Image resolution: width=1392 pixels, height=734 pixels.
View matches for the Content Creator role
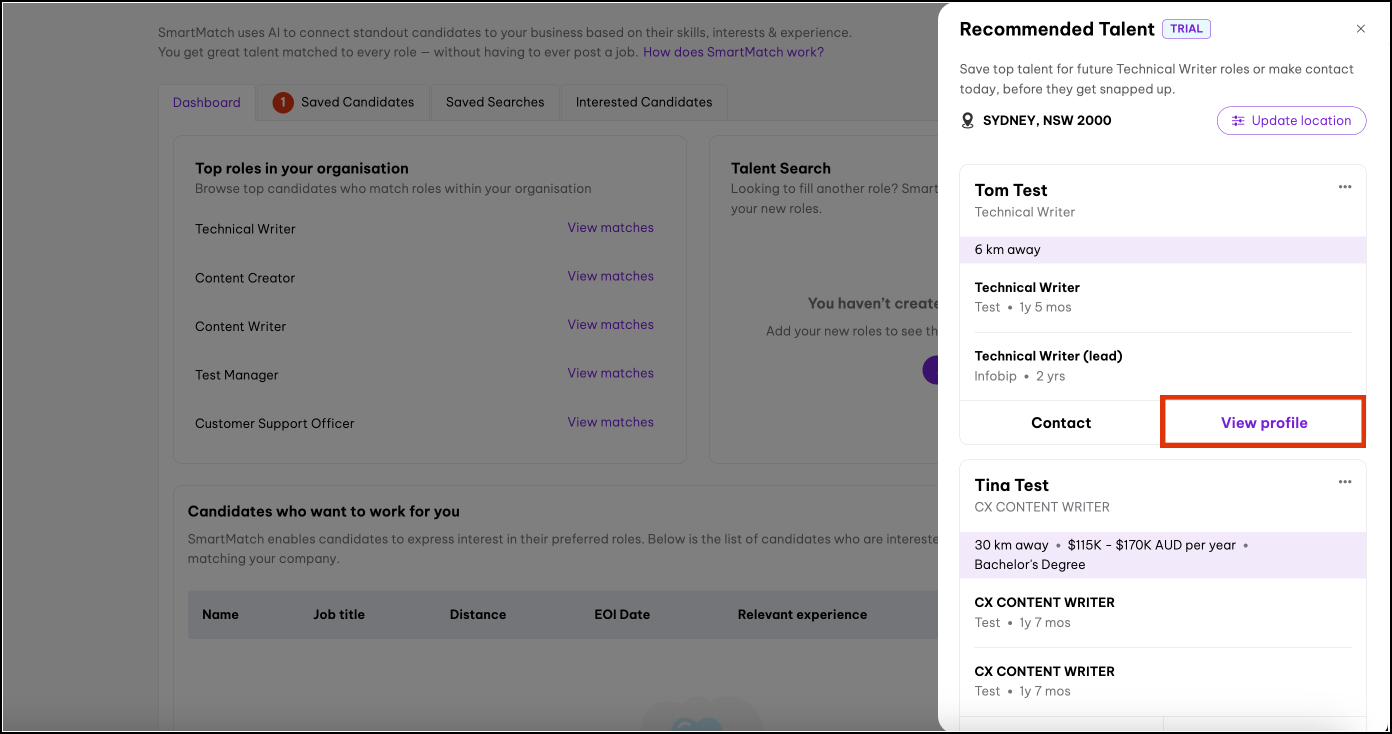coord(610,276)
